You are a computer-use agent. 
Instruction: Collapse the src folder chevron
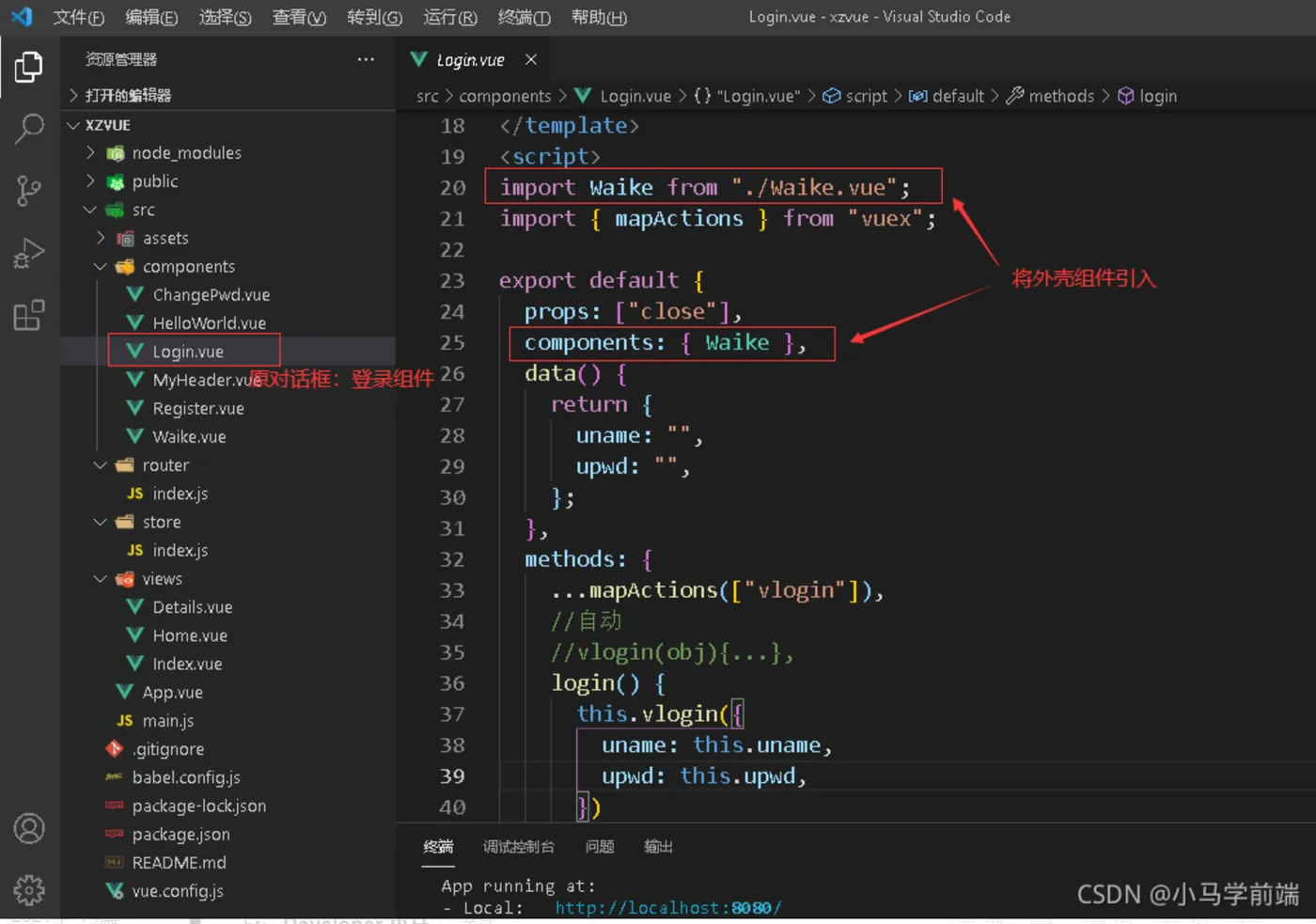click(x=90, y=210)
